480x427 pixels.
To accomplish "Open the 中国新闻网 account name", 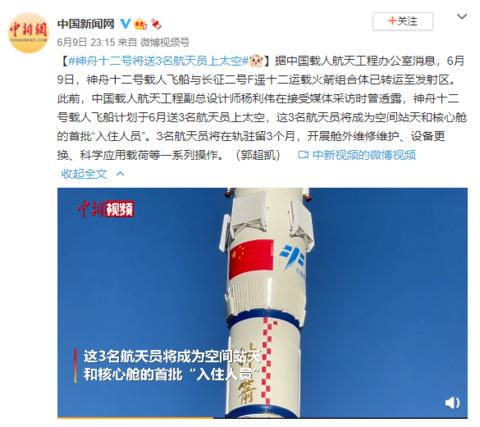I will pyautogui.click(x=86, y=24).
